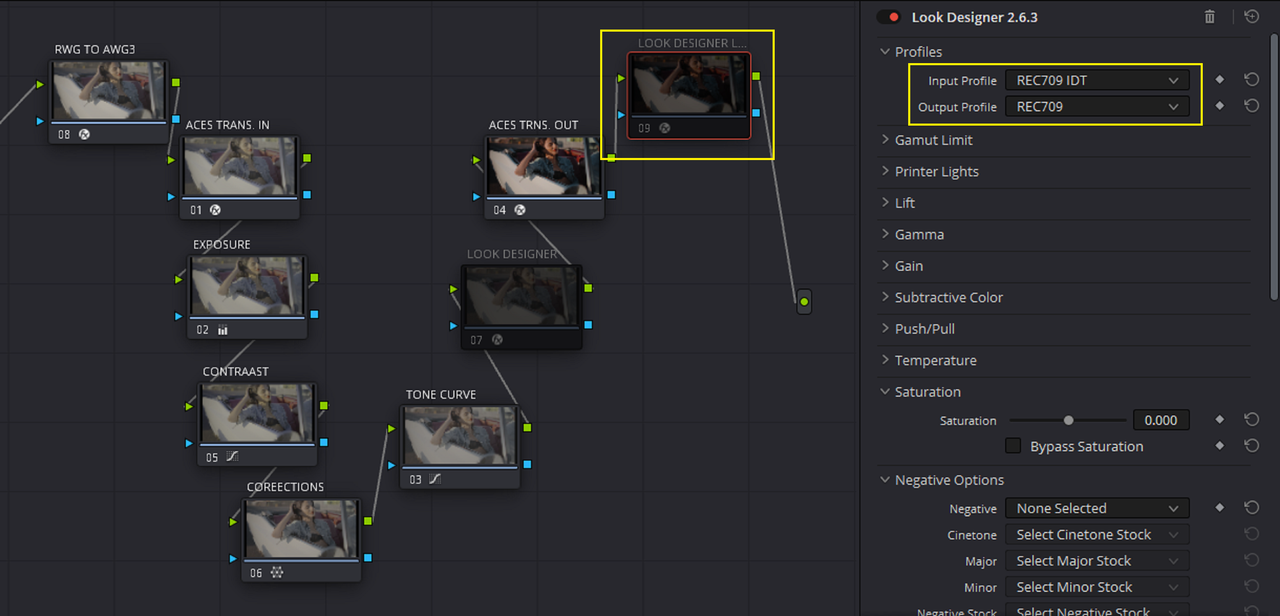Click the inspector panel vertical scrollbar
1280x616 pixels.
point(1273,165)
